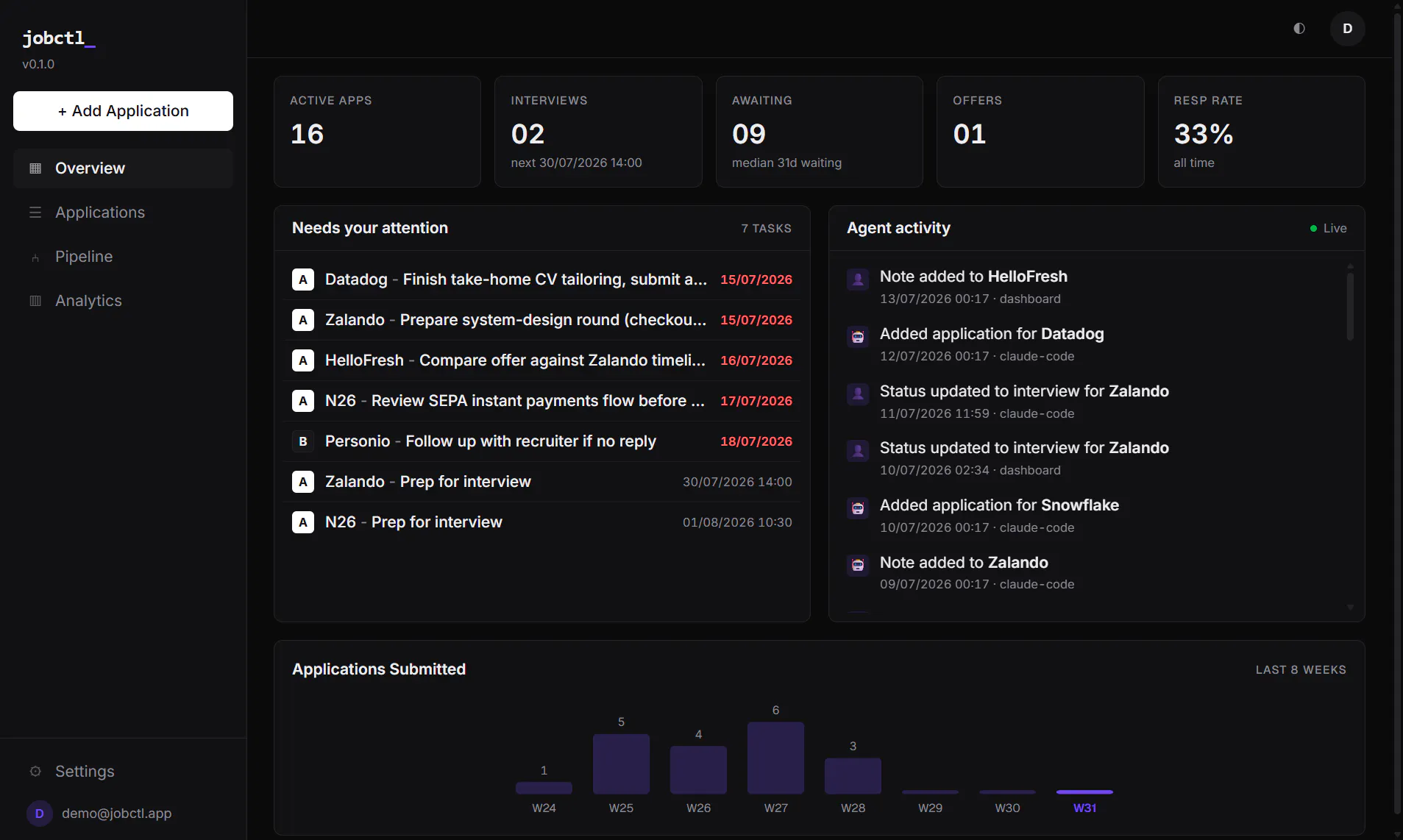Open Personio follow up with recruiter task
This screenshot has width=1403, height=840.
542,441
